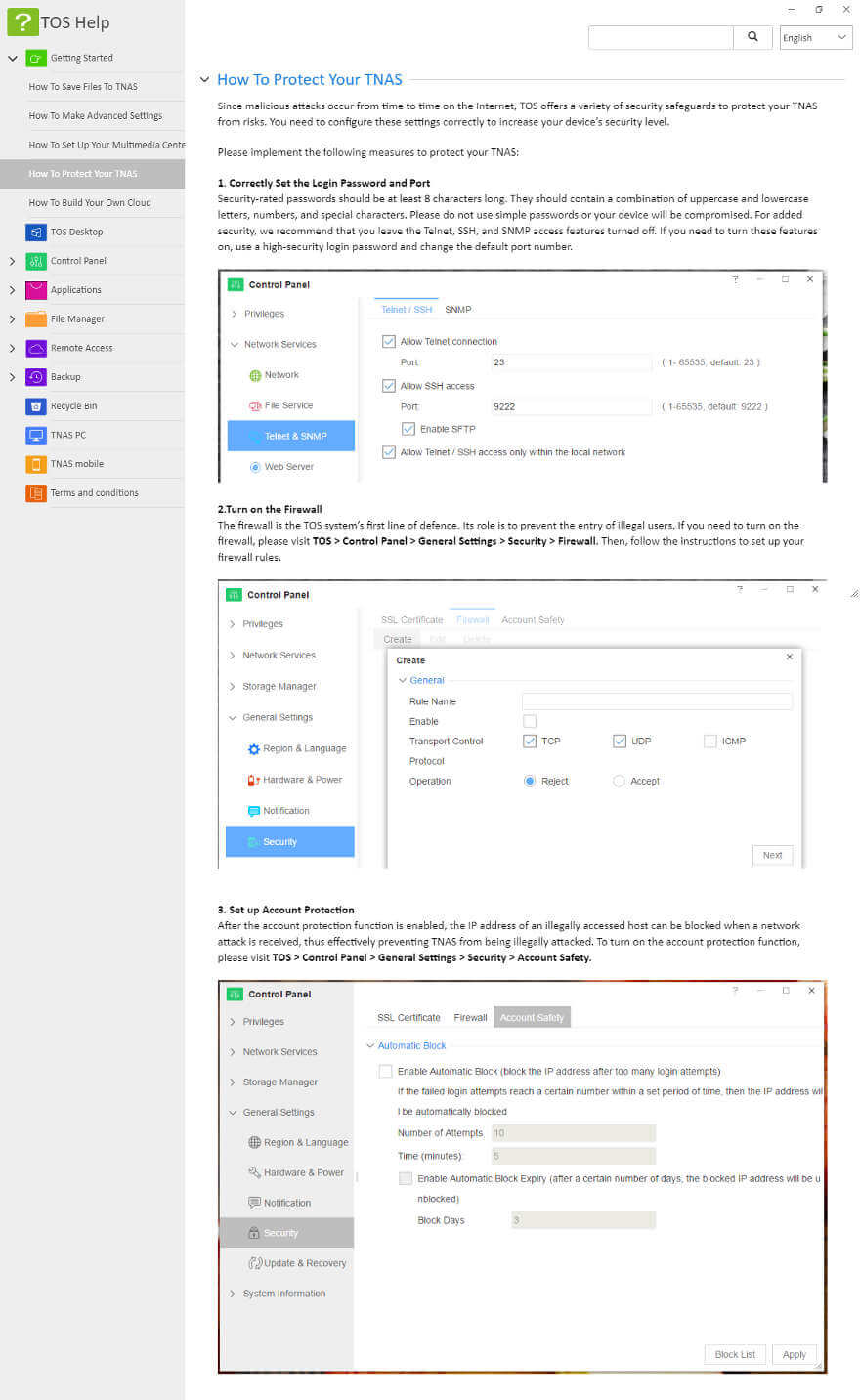This screenshot has width=860, height=1400.
Task: Click Security lock icon in Account Safety screenshot
Action: point(254,1233)
